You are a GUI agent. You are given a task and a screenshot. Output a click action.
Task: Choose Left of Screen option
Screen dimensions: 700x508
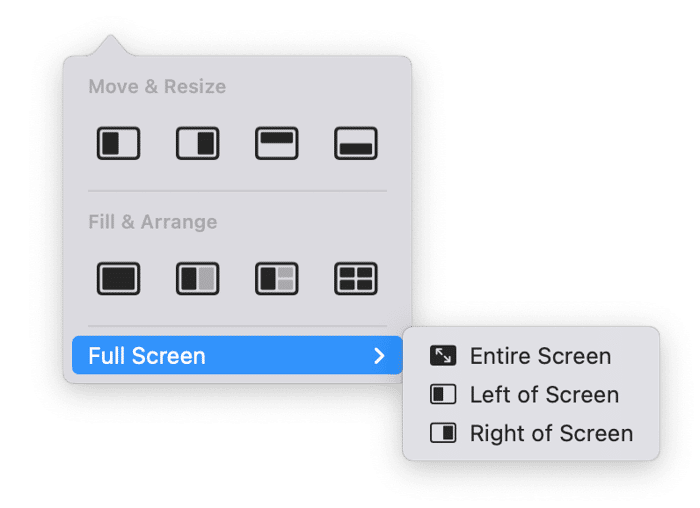544,395
